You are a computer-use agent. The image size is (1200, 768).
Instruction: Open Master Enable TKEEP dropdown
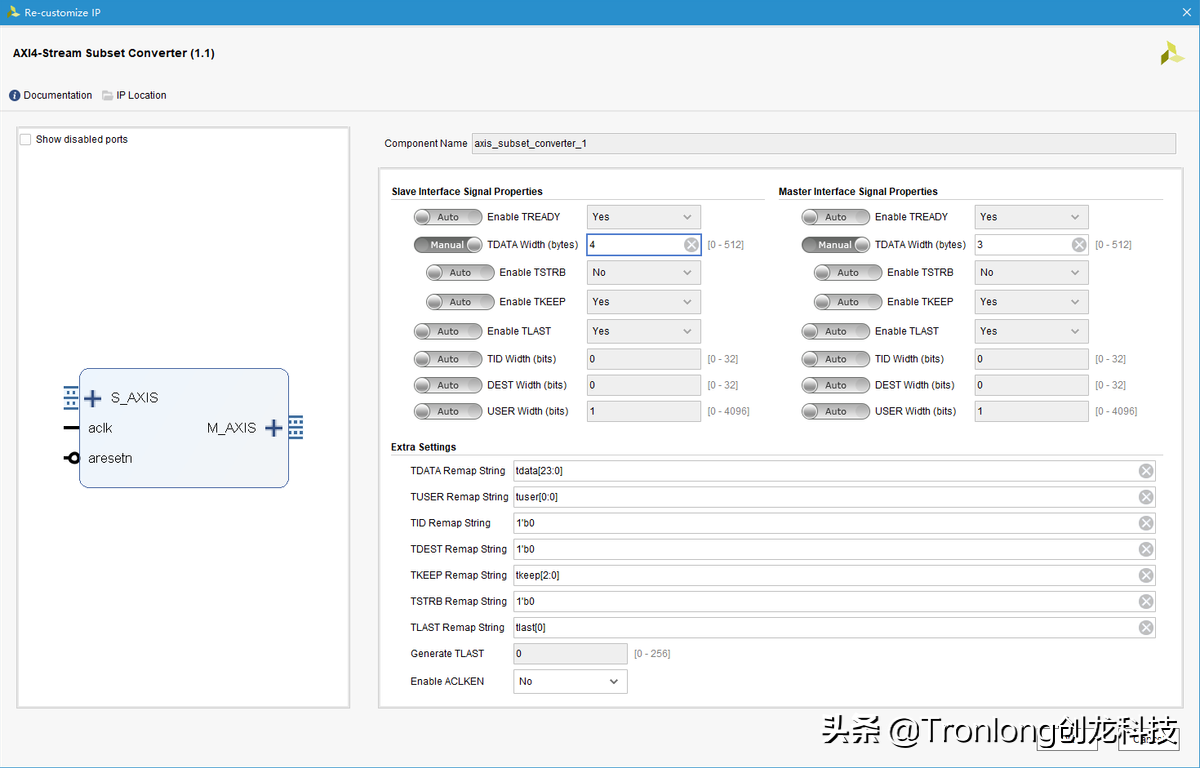[1032, 302]
